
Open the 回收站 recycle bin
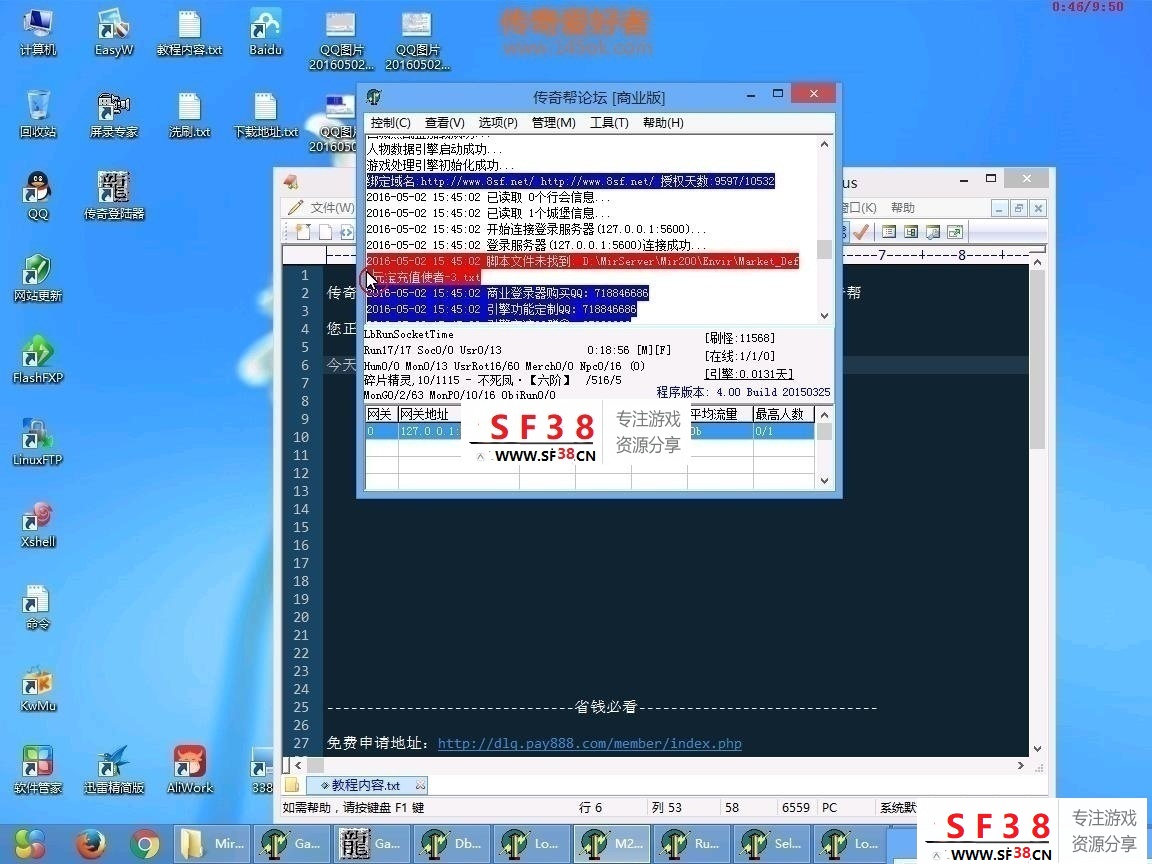37,115
